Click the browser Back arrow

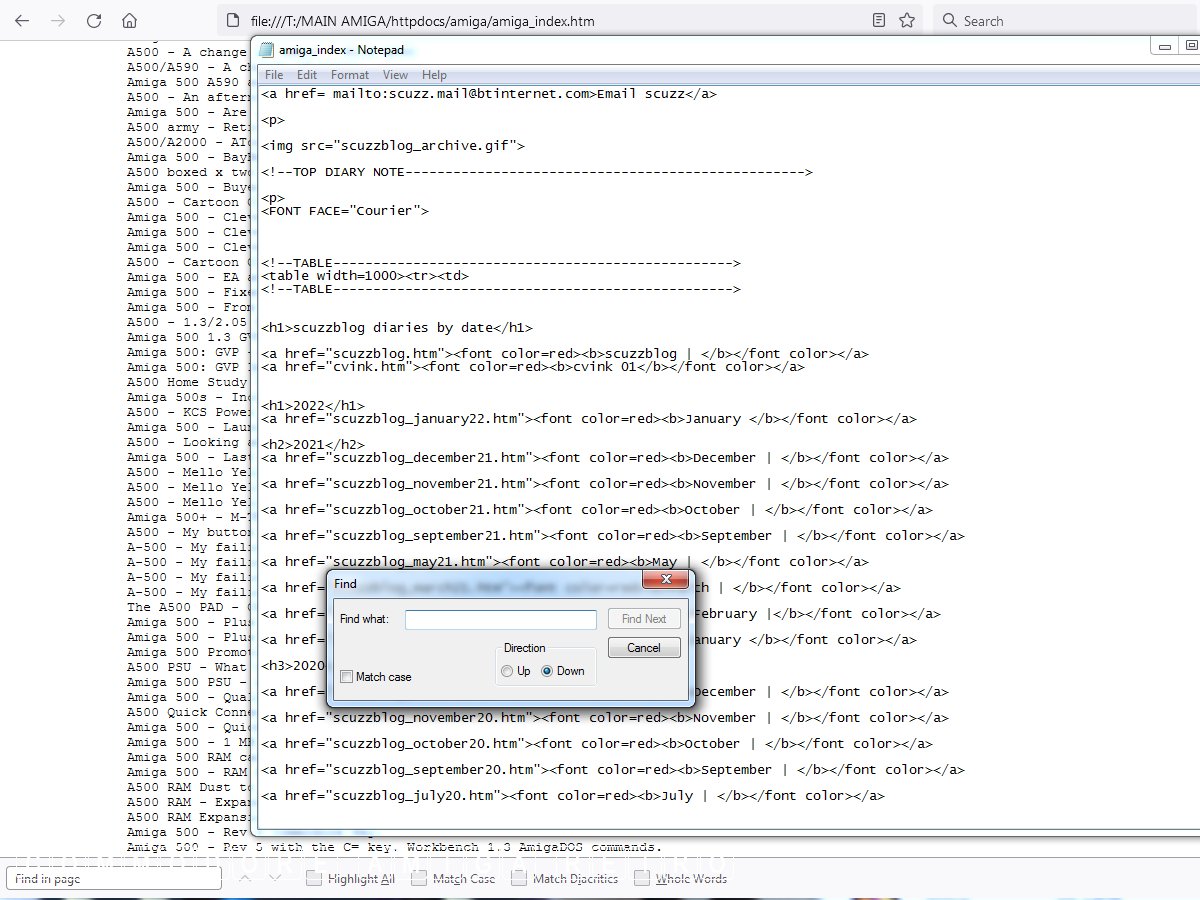tap(22, 21)
